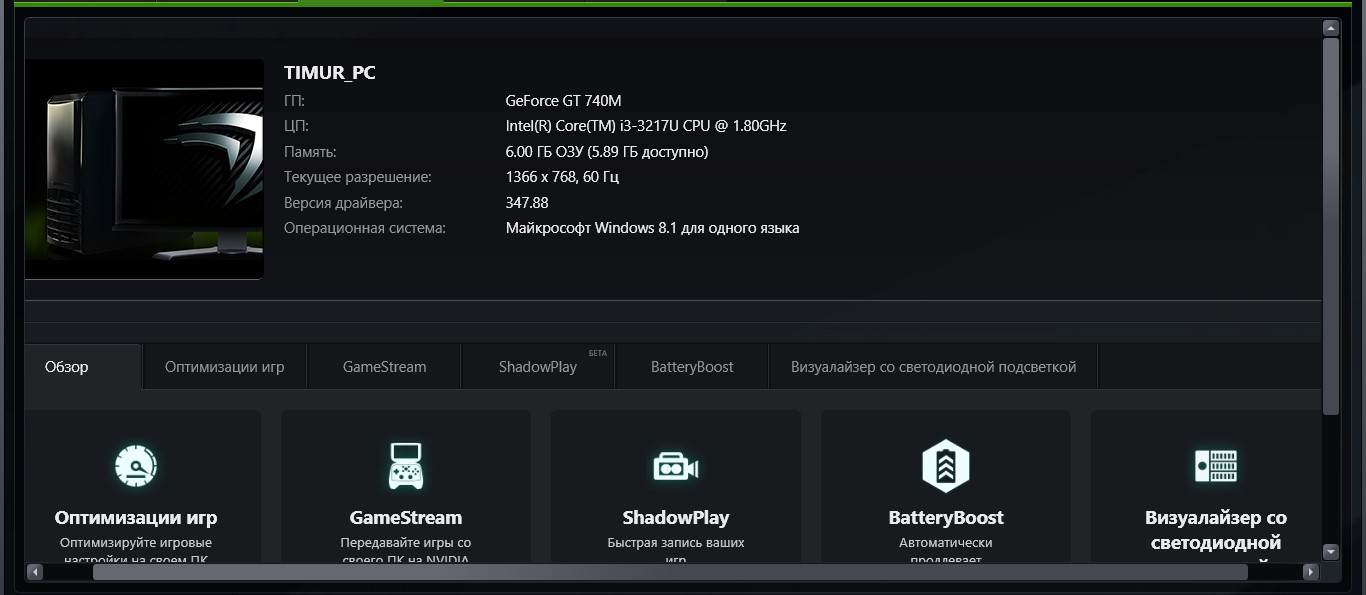Click the Оптимизации игр card heading
This screenshot has width=1366, height=595.
coord(136,518)
